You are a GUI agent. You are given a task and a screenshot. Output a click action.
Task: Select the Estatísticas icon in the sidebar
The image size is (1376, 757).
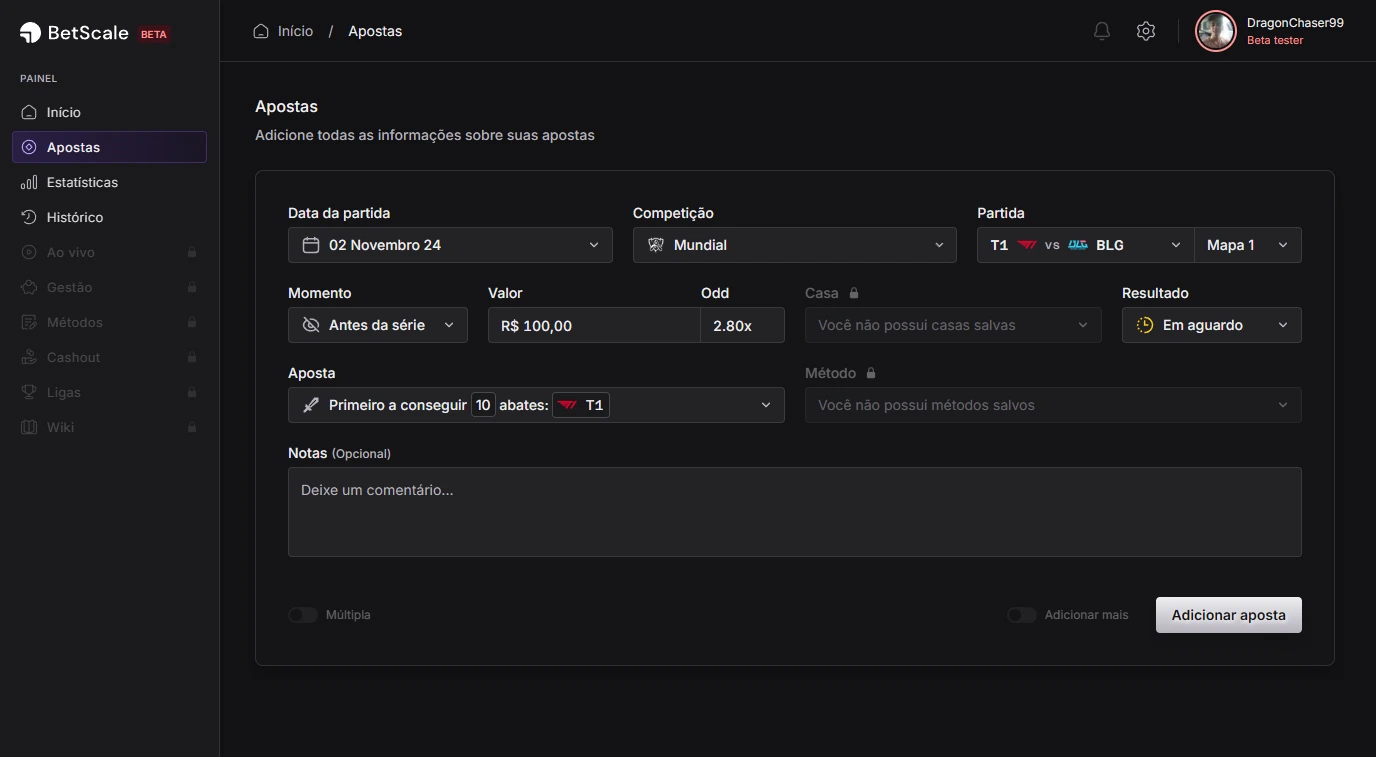pos(29,182)
